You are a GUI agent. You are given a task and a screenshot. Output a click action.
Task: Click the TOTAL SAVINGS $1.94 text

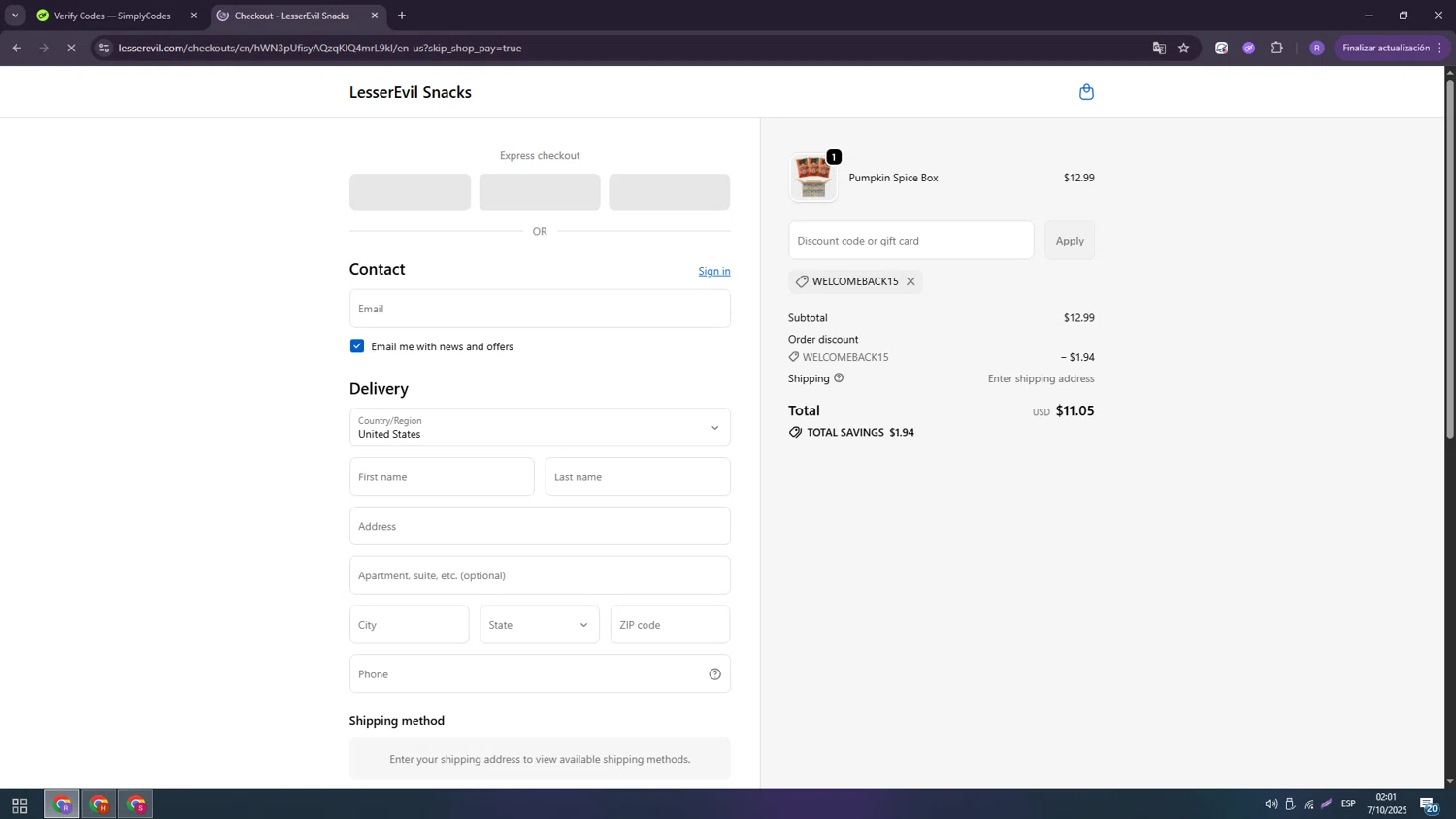860,433
